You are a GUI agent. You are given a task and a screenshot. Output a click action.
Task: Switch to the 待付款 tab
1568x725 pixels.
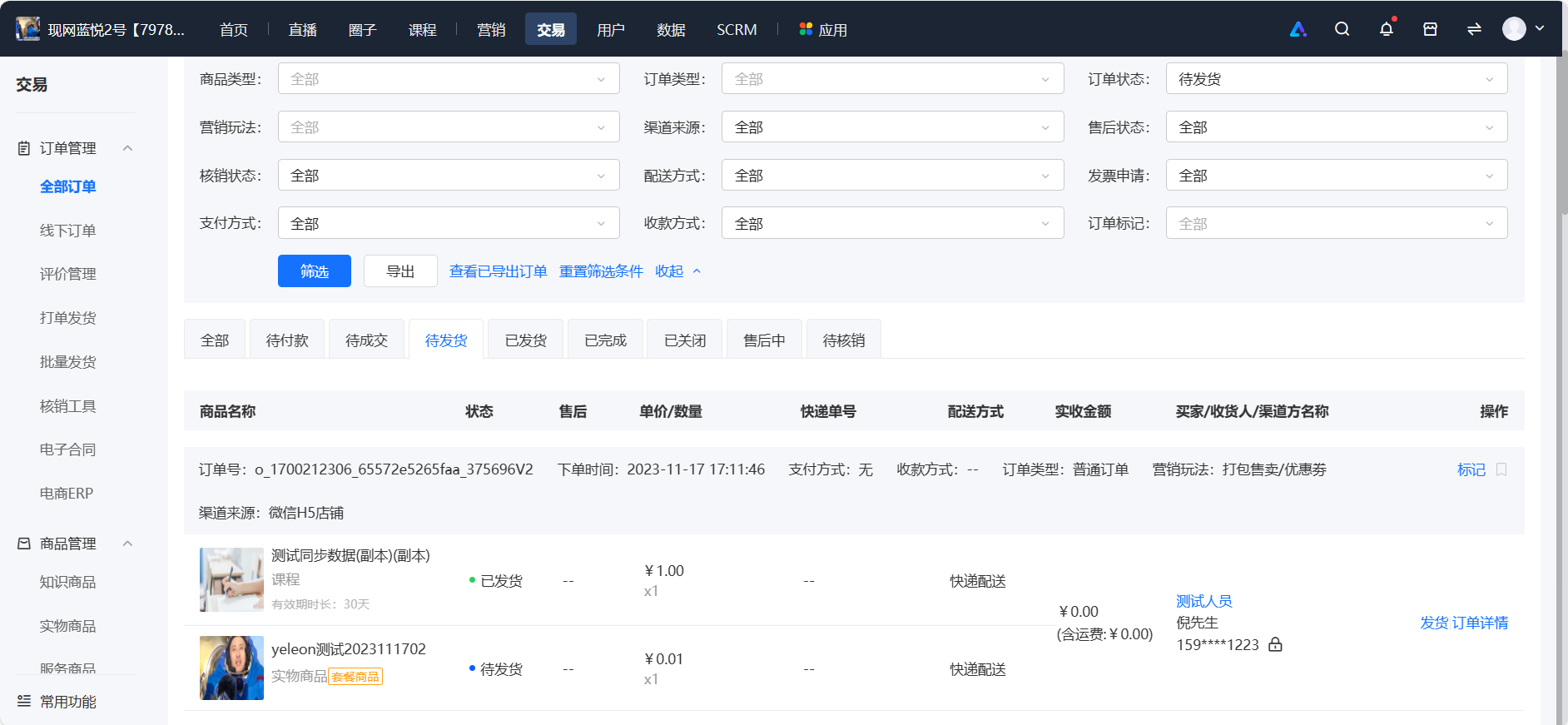pyautogui.click(x=287, y=340)
